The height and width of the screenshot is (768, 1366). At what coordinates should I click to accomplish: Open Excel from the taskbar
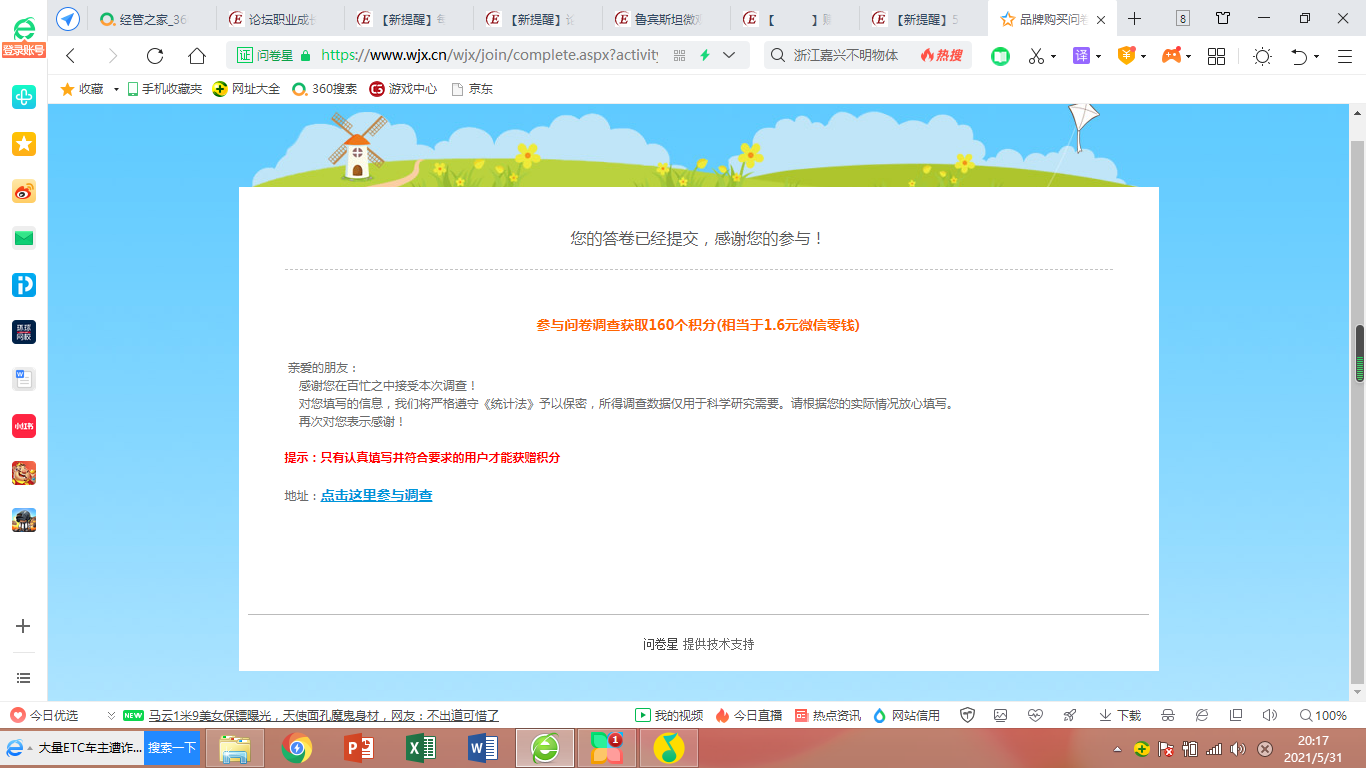(420, 748)
